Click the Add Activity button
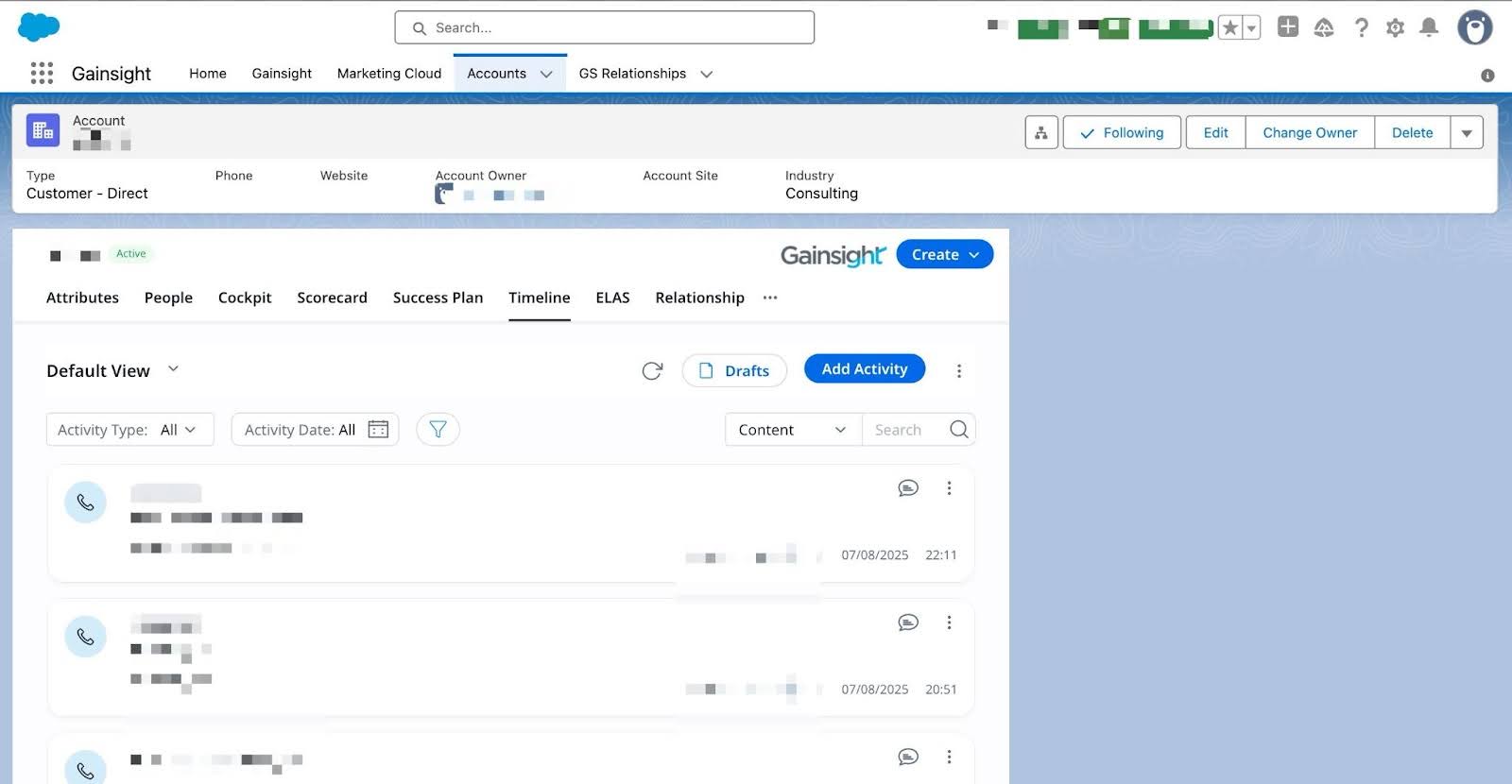This screenshot has width=1512, height=784. pyautogui.click(x=865, y=368)
